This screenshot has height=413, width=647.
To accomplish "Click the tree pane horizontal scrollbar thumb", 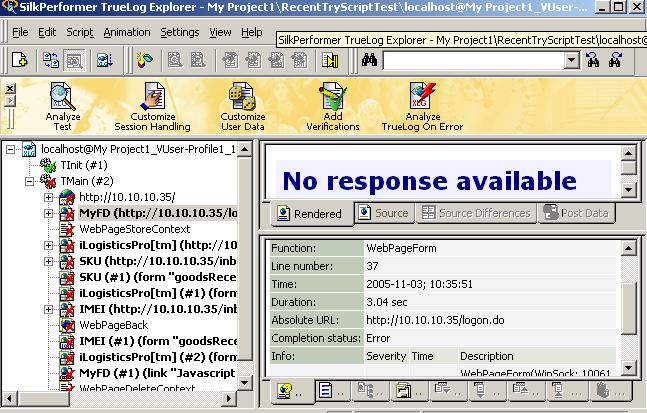I will coord(43,399).
